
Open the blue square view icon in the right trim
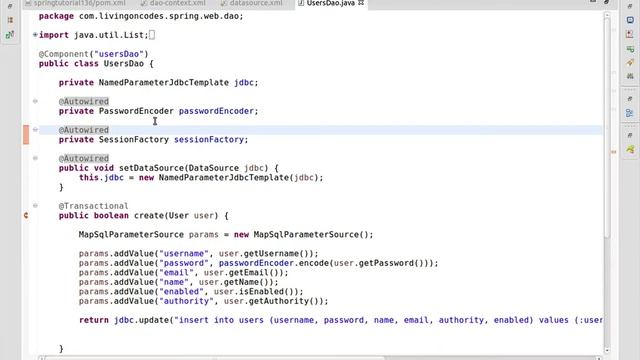pos(630,20)
